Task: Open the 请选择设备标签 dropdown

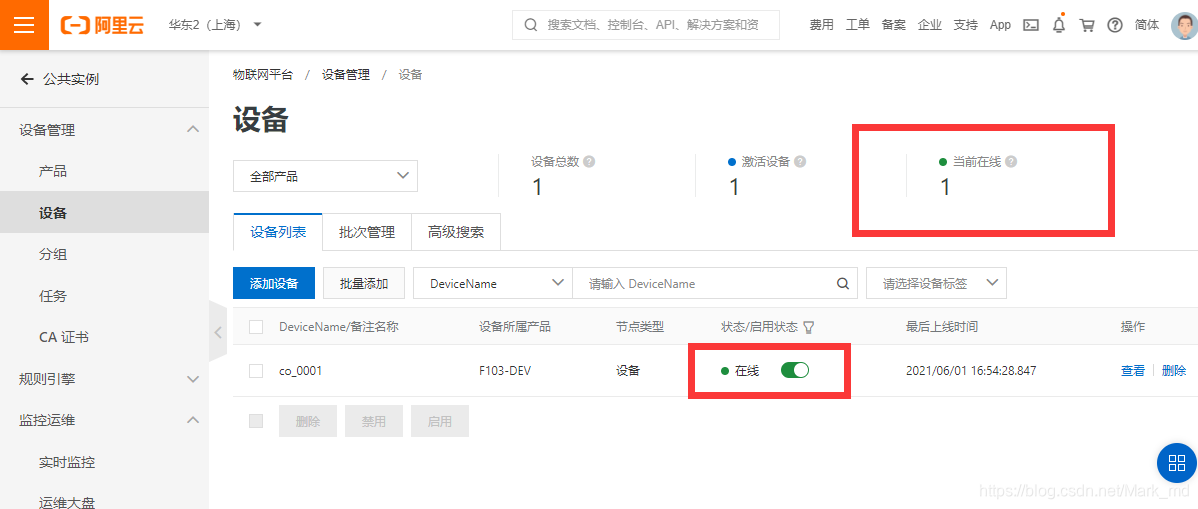Action: point(936,284)
